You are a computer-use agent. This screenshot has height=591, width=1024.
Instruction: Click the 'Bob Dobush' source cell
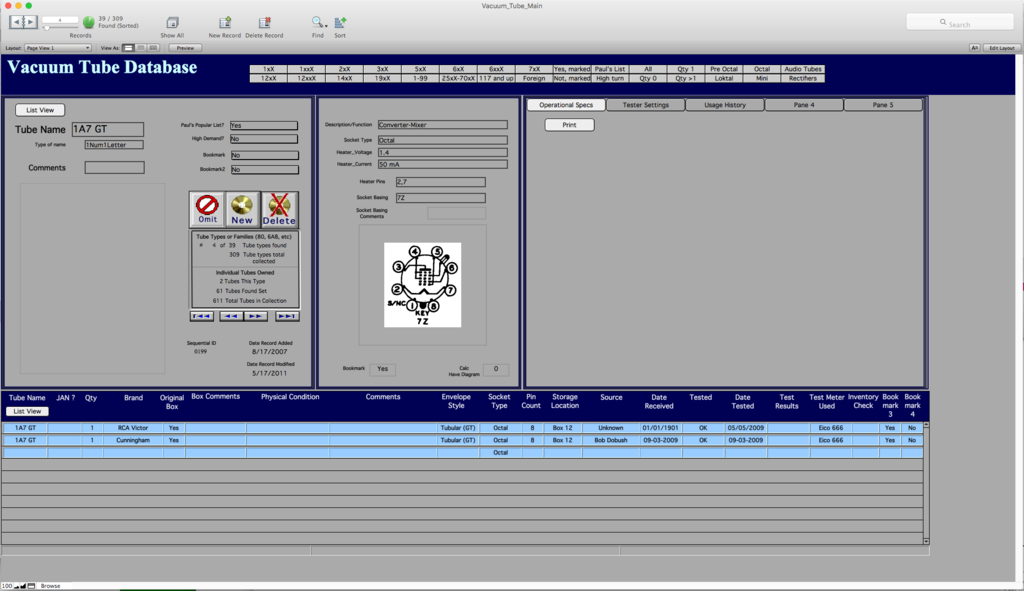pos(611,441)
